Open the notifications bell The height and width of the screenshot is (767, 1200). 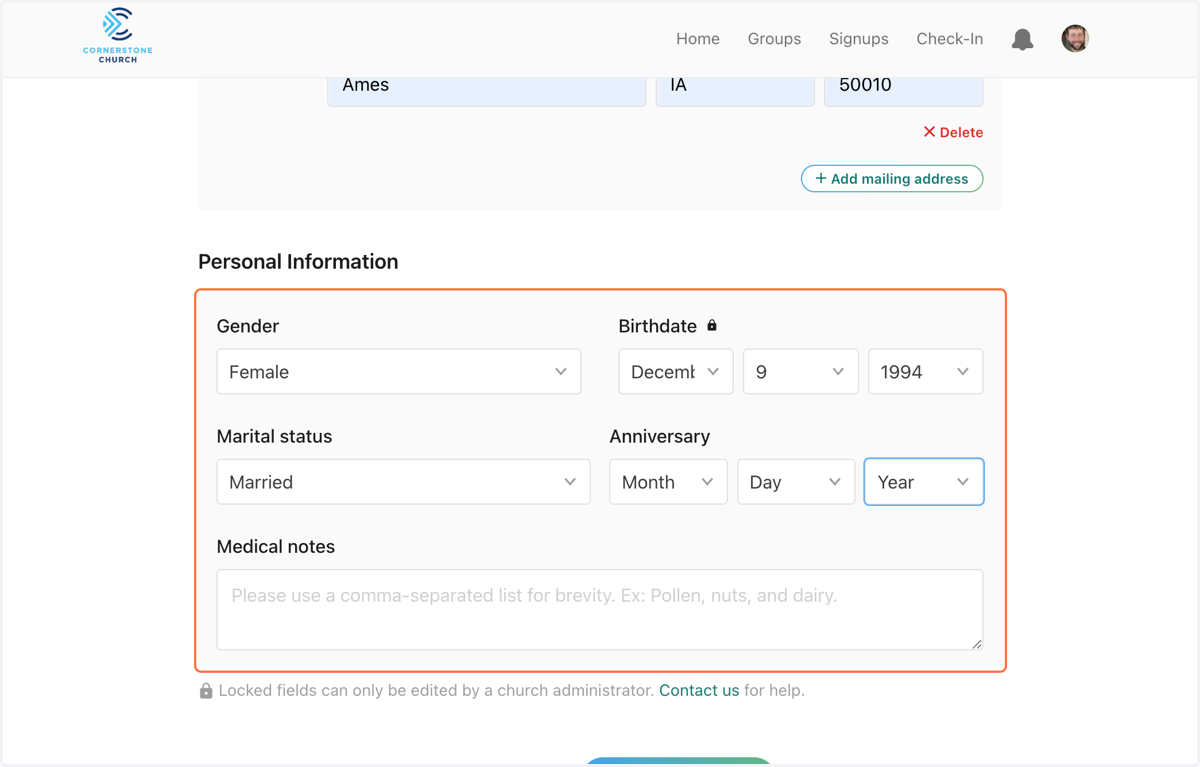[1022, 39]
